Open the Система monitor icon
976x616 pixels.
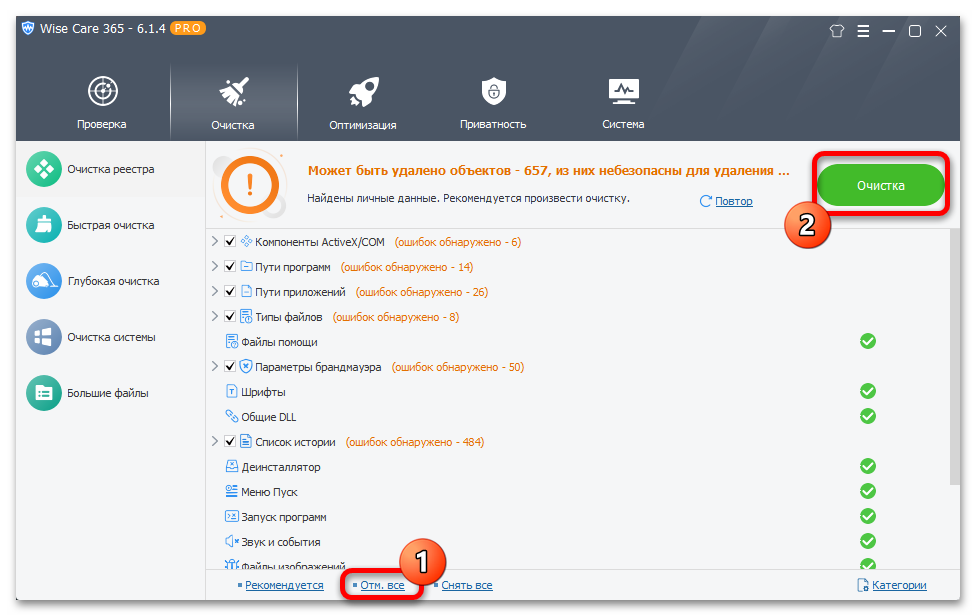click(x=624, y=91)
